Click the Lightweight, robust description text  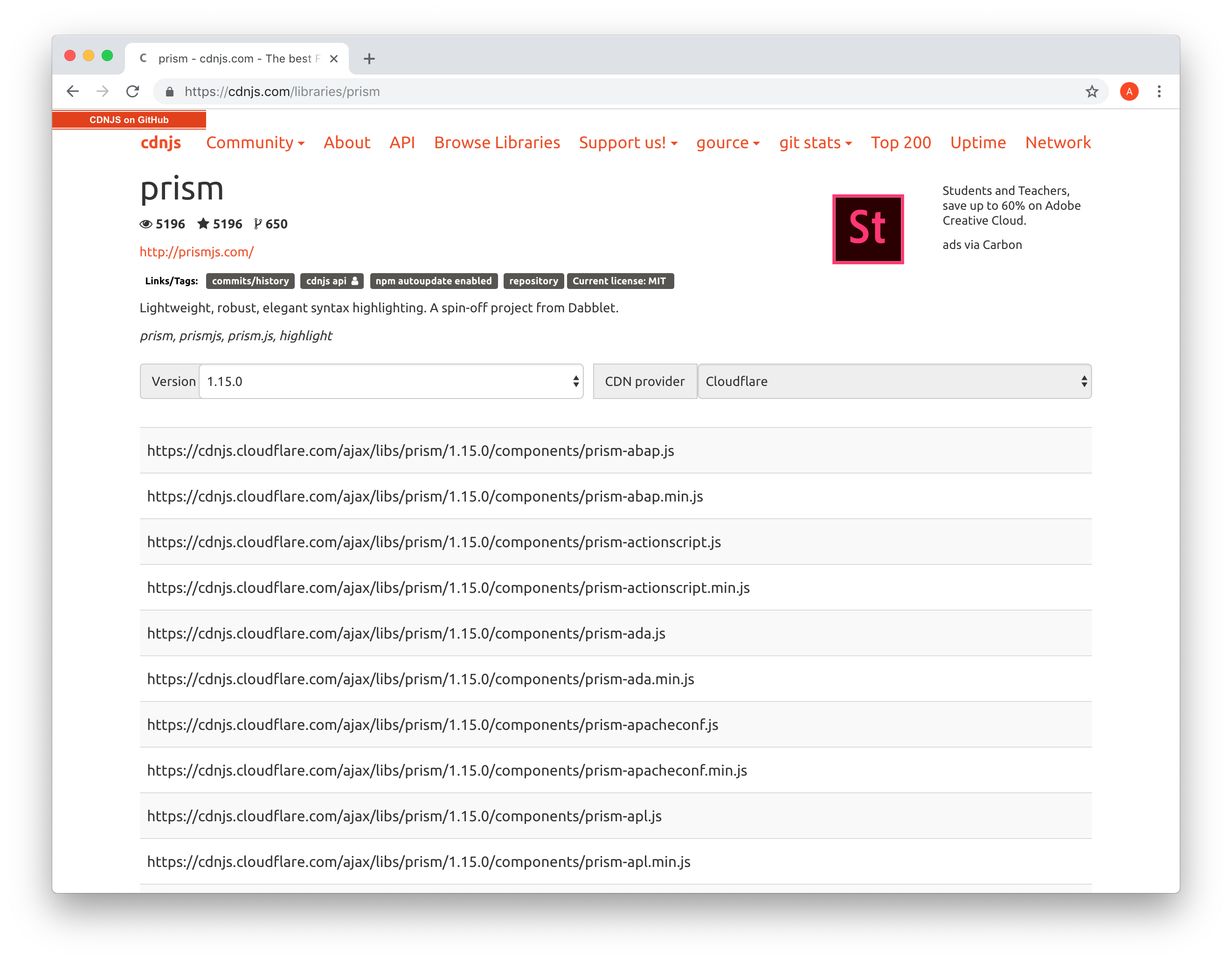pos(379,308)
